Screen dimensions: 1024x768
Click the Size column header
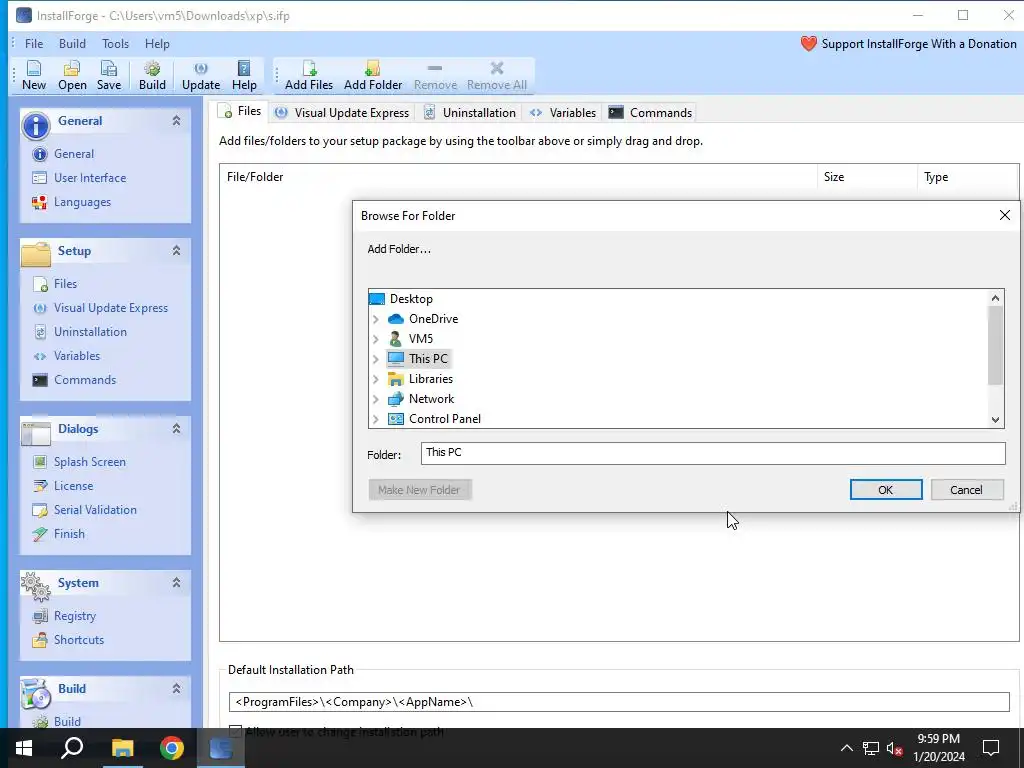[x=867, y=177]
